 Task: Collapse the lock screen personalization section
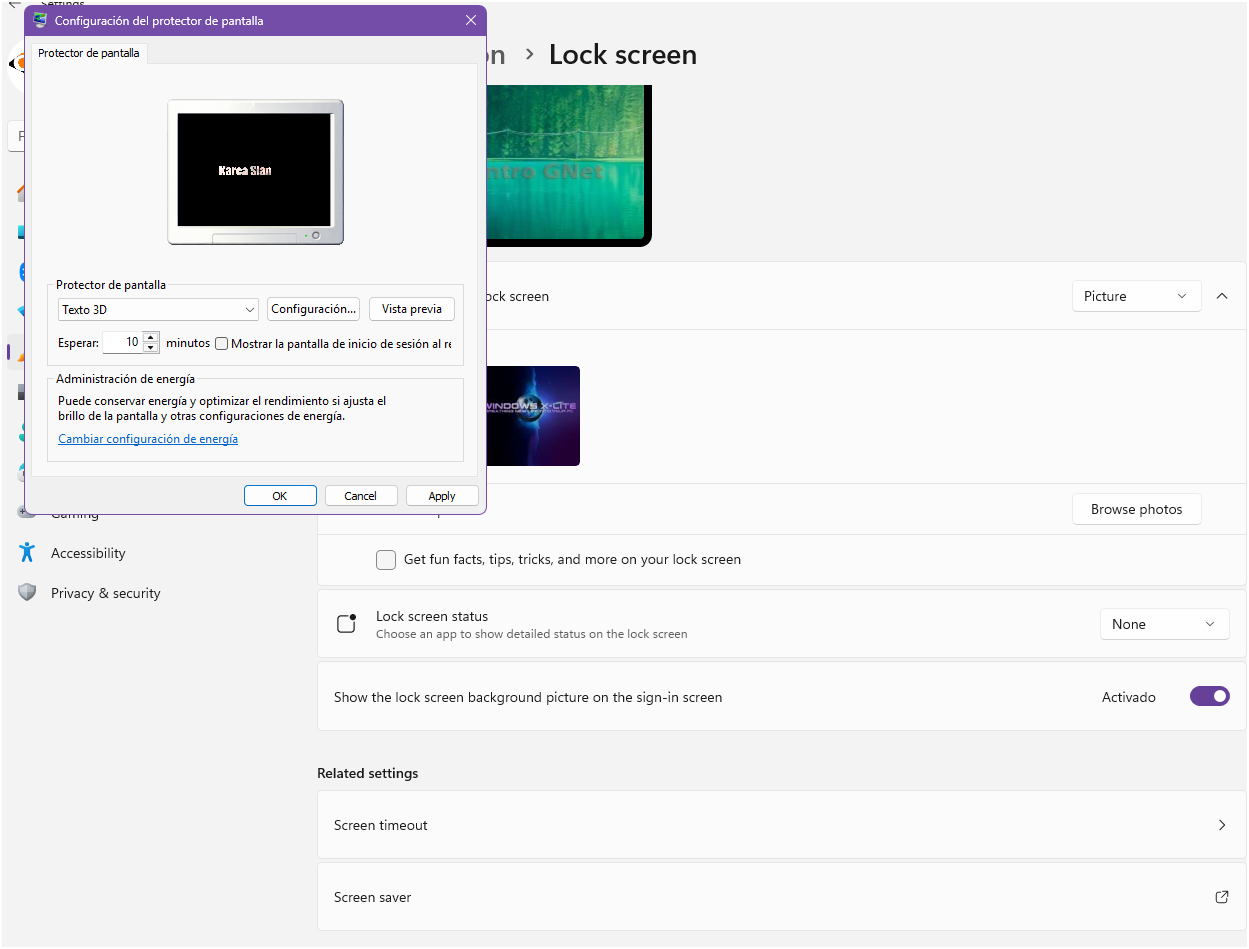tap(1222, 296)
